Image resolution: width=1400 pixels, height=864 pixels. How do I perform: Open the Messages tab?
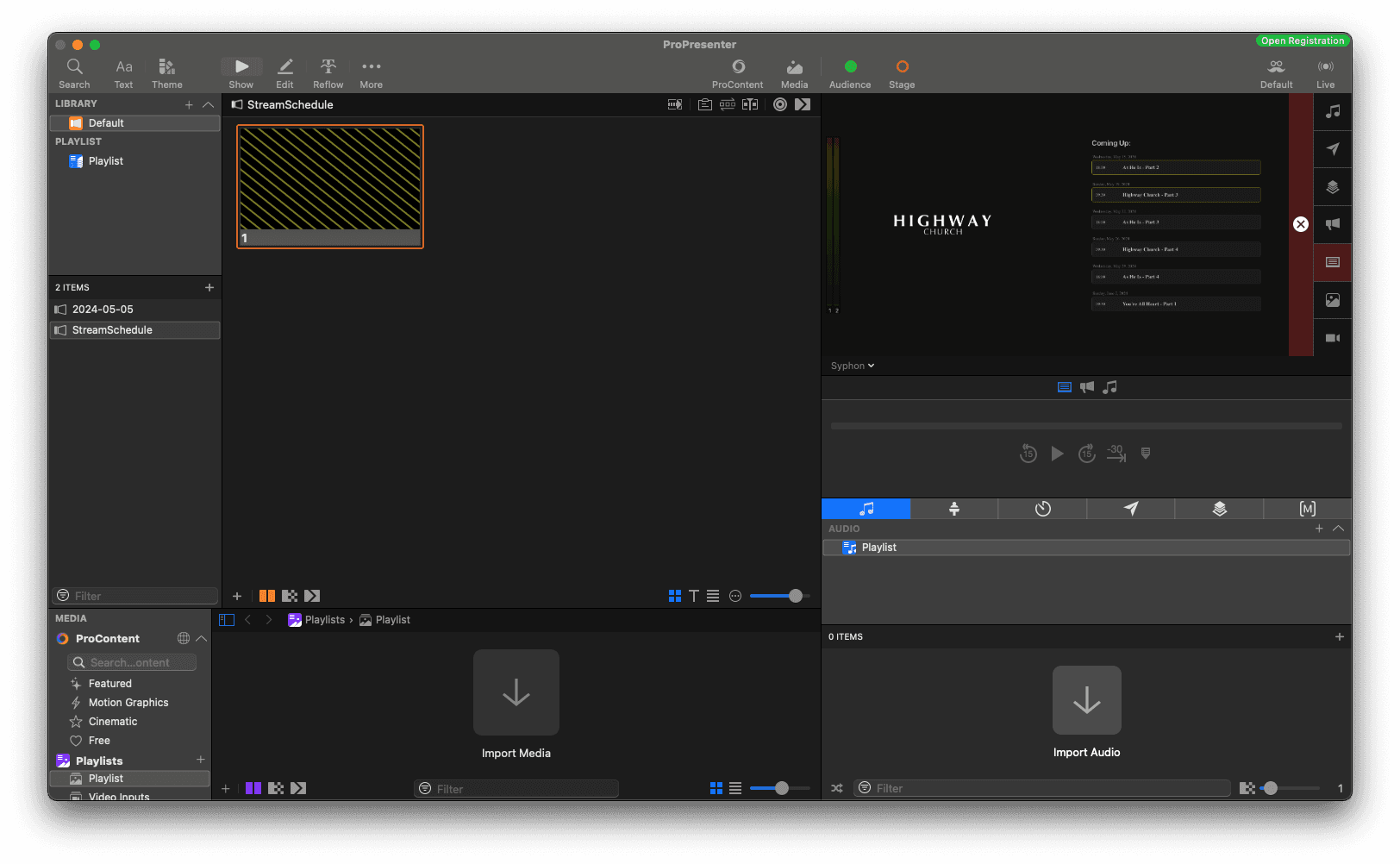point(1131,509)
